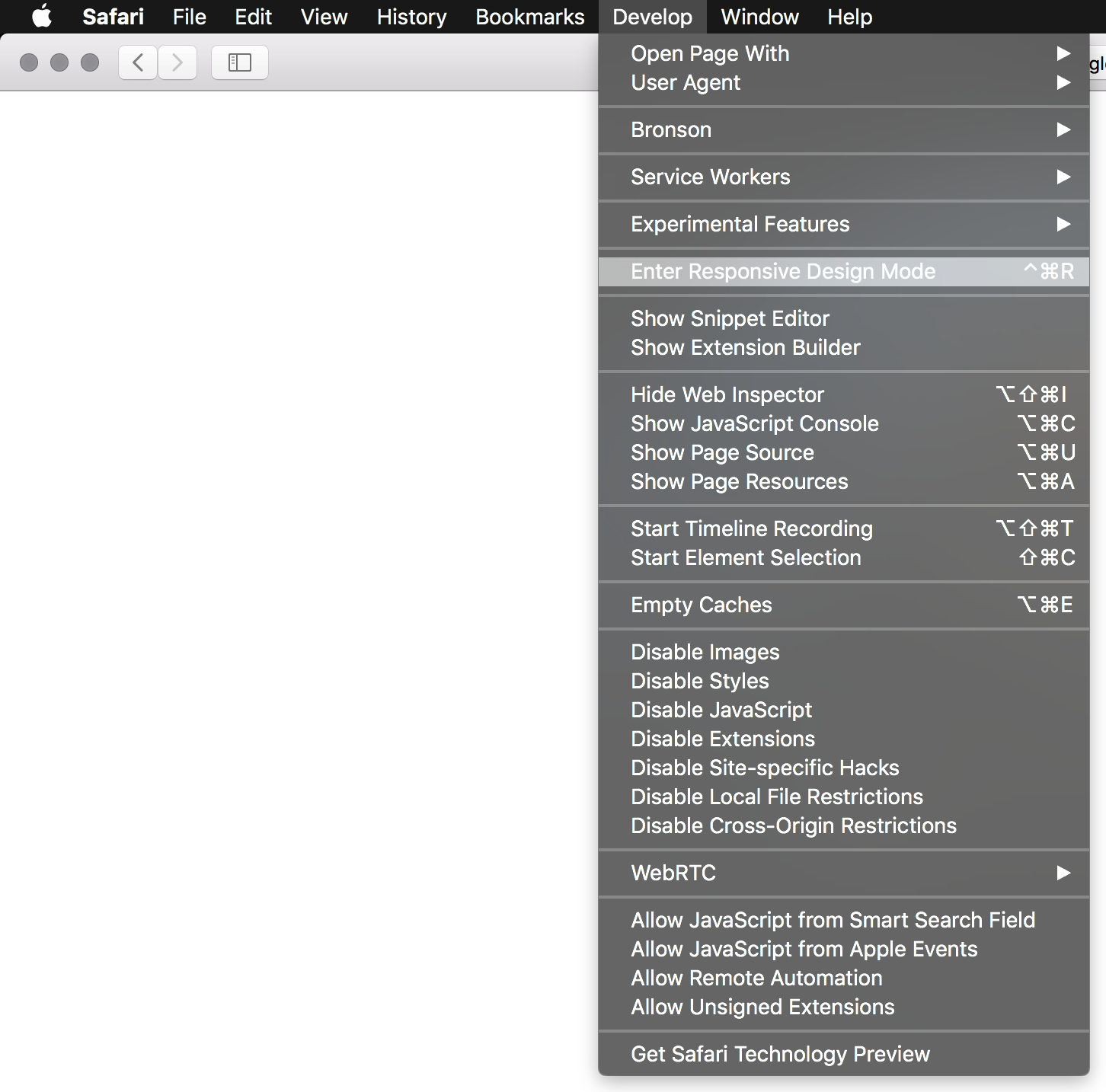Viewport: 1106px width, 1092px height.
Task: Expand the WebRTC submenu
Action: [x=844, y=873]
